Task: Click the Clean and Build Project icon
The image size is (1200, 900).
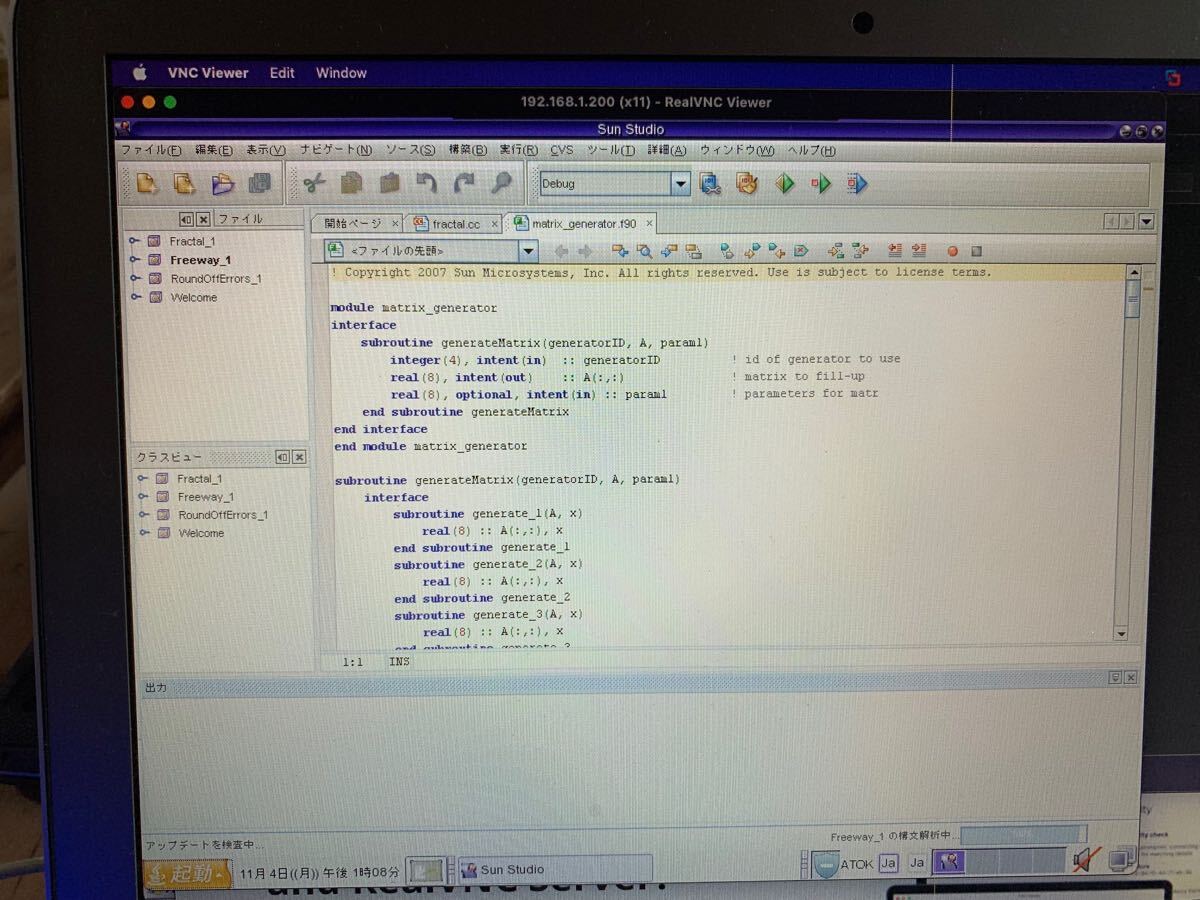Action: click(747, 184)
